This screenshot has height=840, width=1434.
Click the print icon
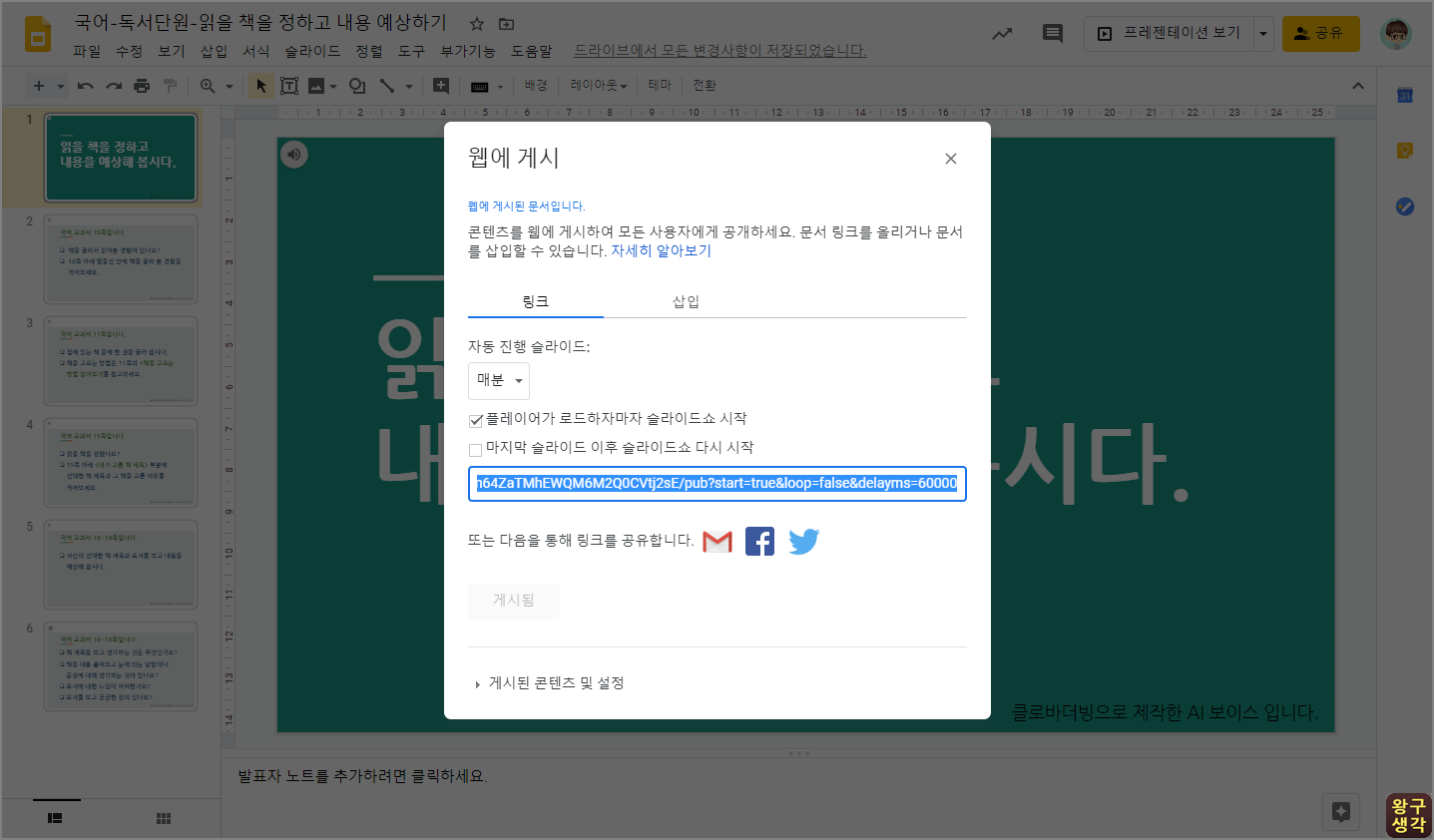(x=142, y=86)
